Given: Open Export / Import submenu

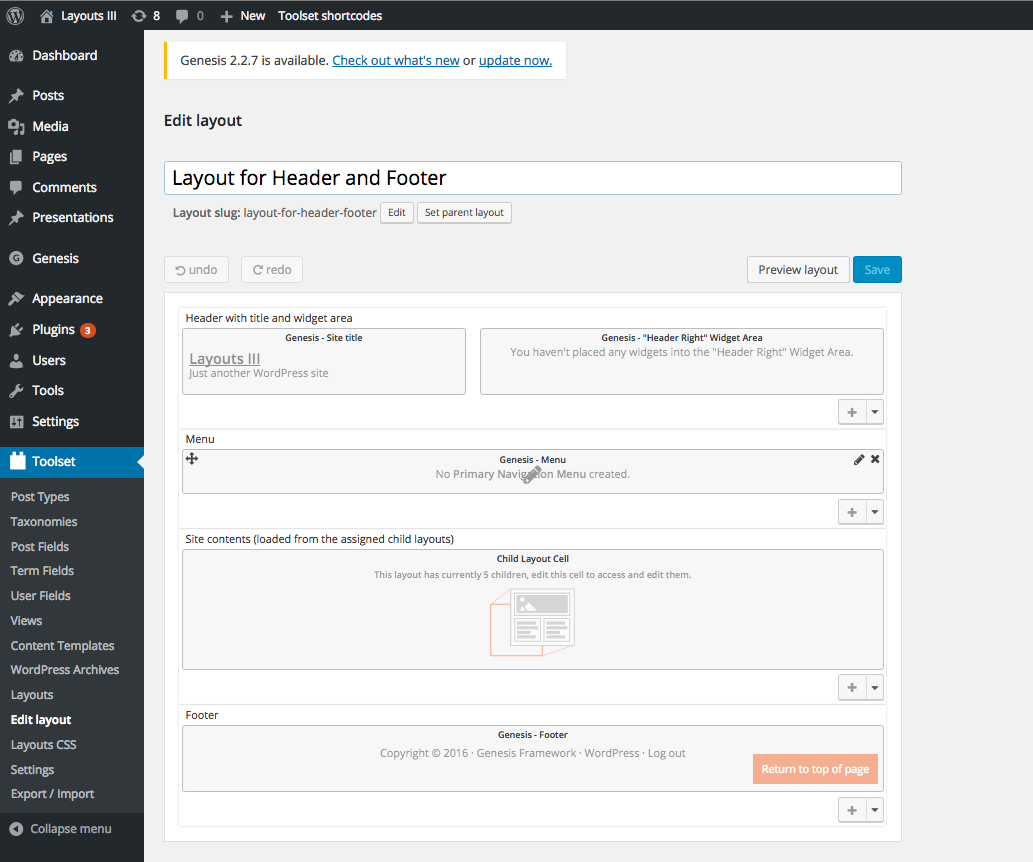Looking at the screenshot, I should pos(52,794).
